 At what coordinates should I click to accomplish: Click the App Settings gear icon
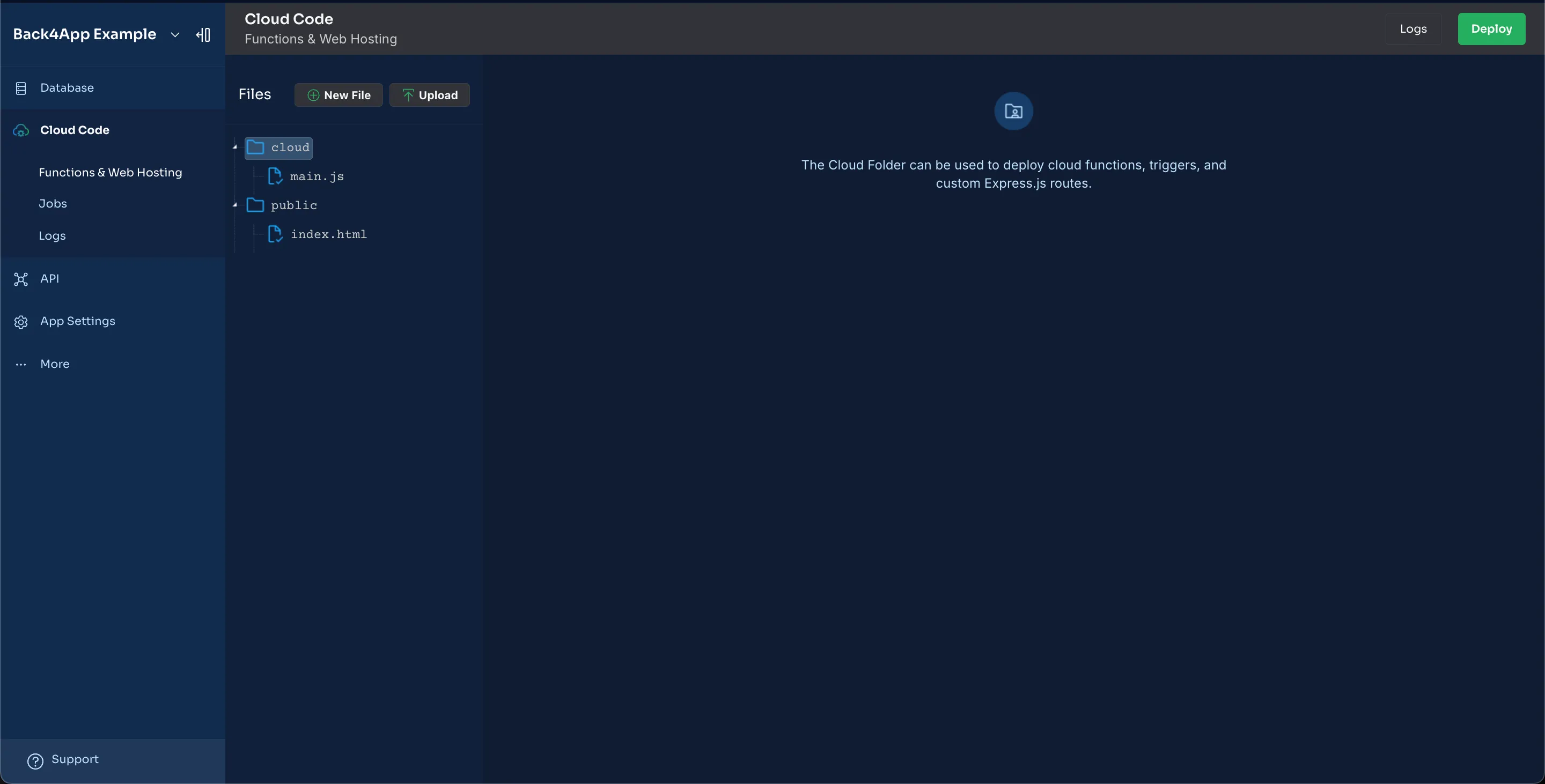coord(21,322)
